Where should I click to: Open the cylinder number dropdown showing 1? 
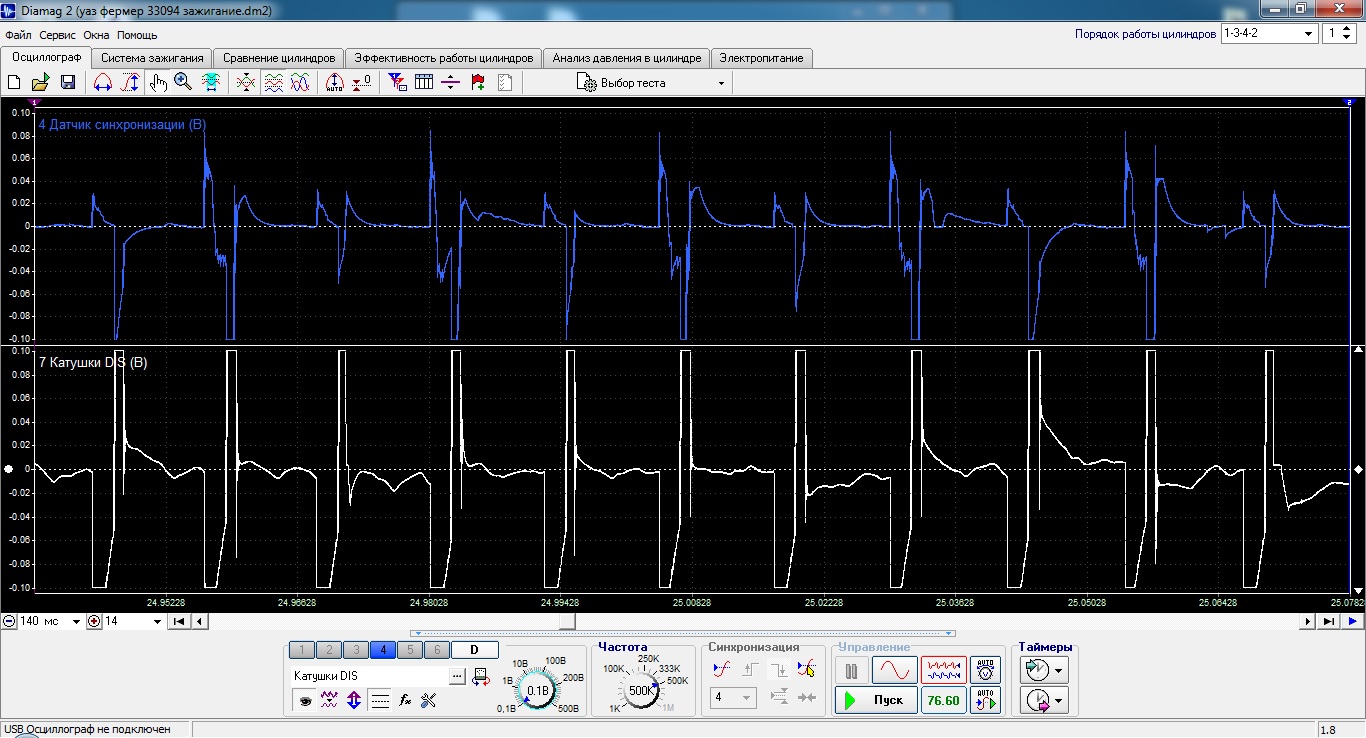tap(1339, 33)
